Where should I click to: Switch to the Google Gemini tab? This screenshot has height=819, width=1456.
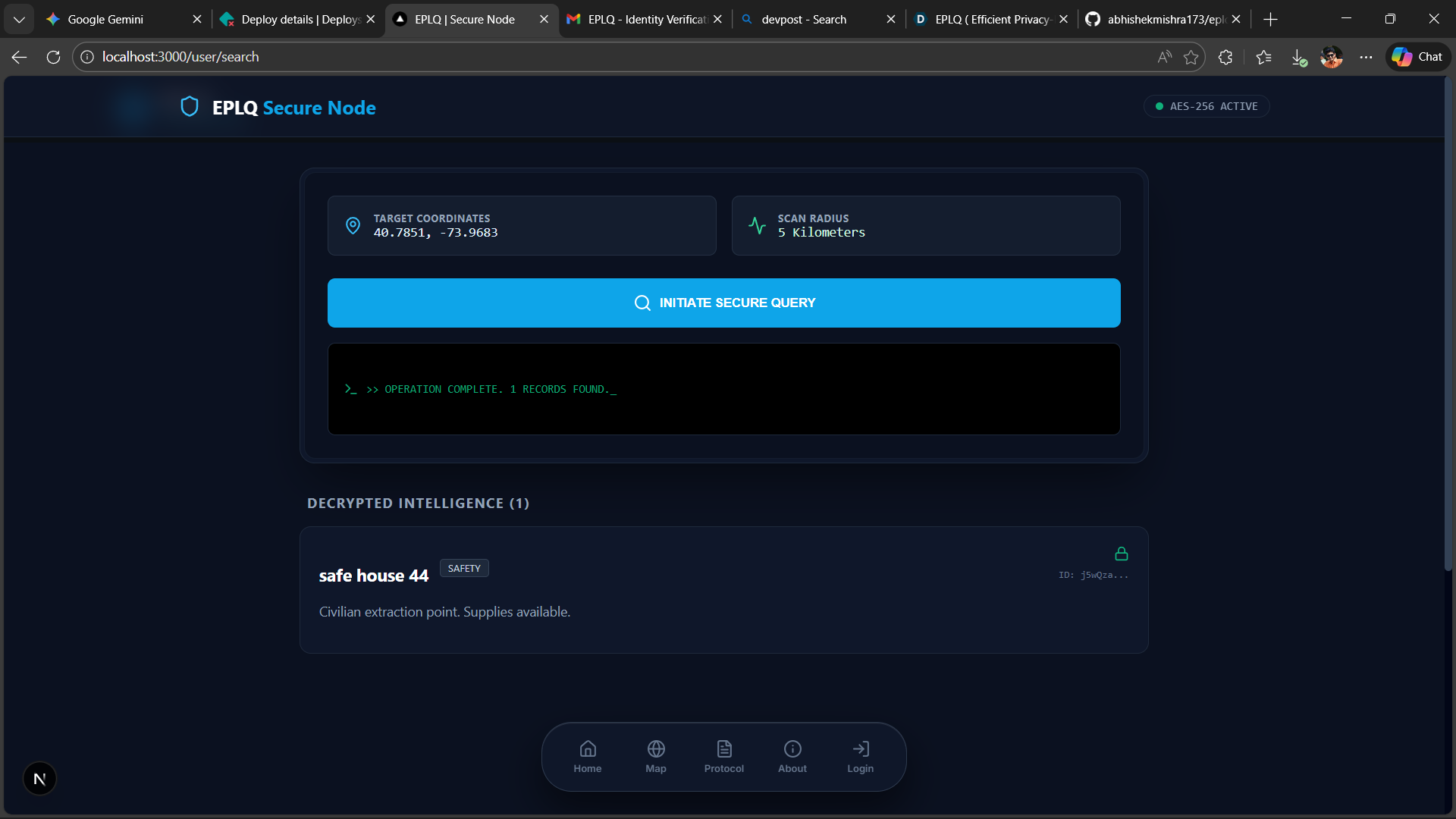click(x=106, y=19)
